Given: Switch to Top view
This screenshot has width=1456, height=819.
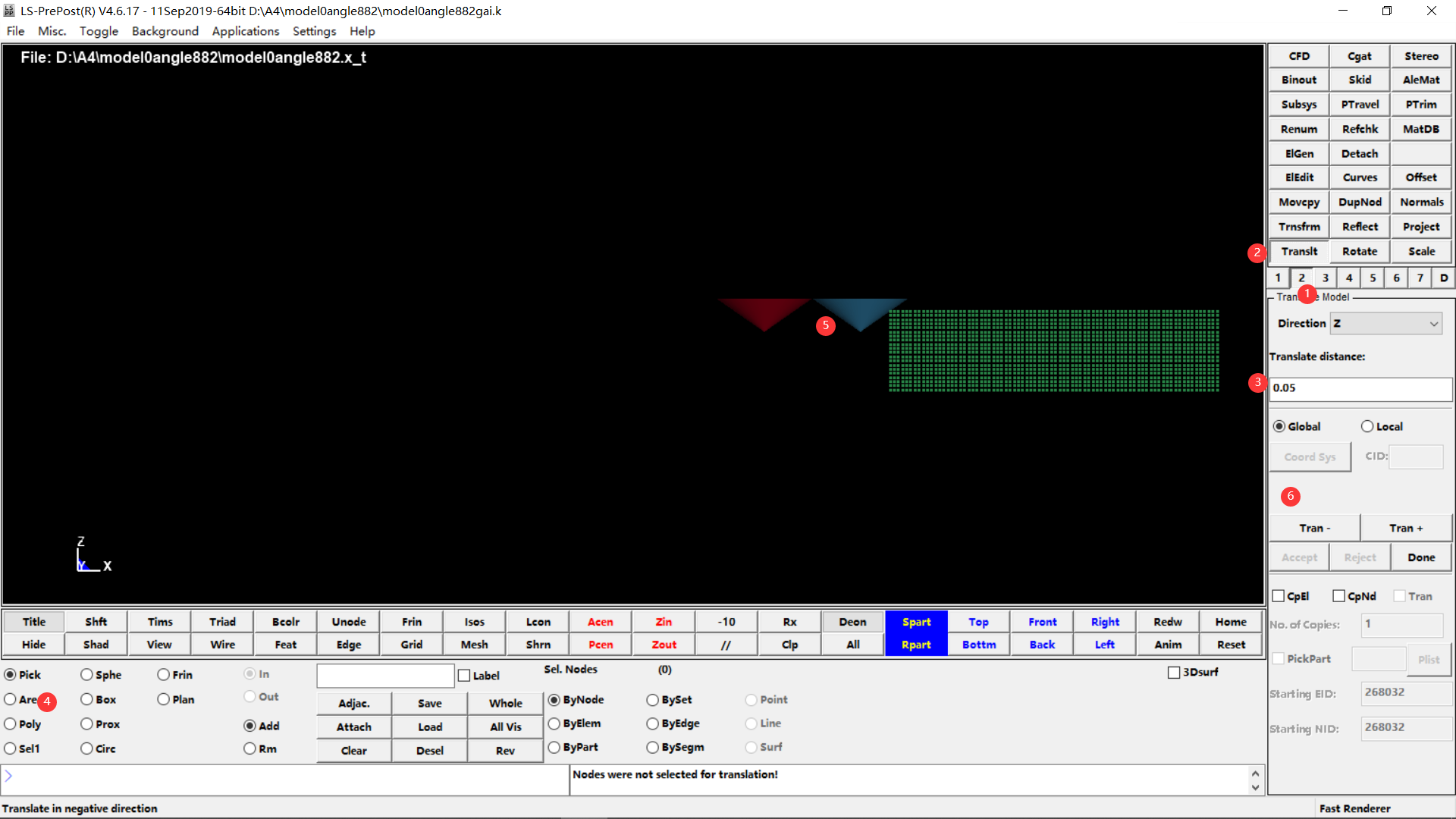Looking at the screenshot, I should (978, 621).
